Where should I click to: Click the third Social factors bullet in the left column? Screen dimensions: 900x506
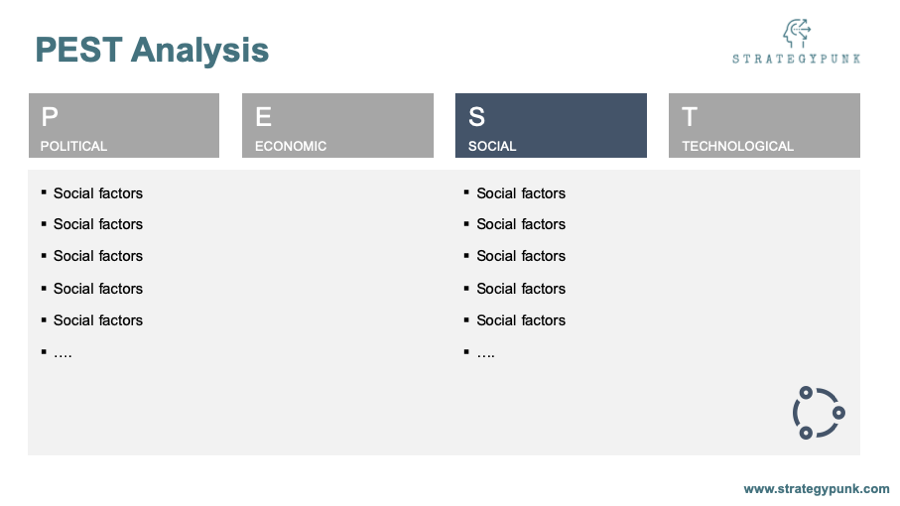[x=98, y=256]
